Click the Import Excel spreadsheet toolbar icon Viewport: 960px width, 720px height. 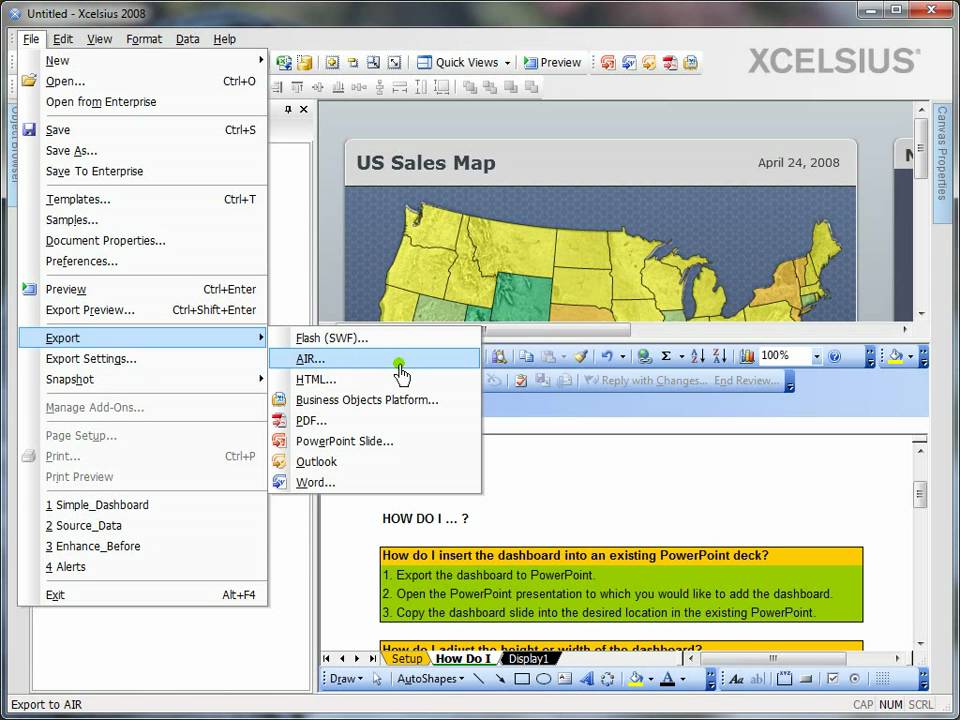pyautogui.click(x=283, y=62)
